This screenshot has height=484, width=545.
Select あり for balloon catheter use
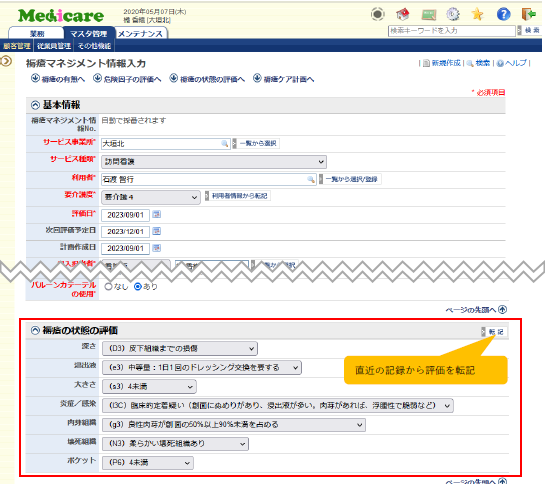click(x=138, y=287)
